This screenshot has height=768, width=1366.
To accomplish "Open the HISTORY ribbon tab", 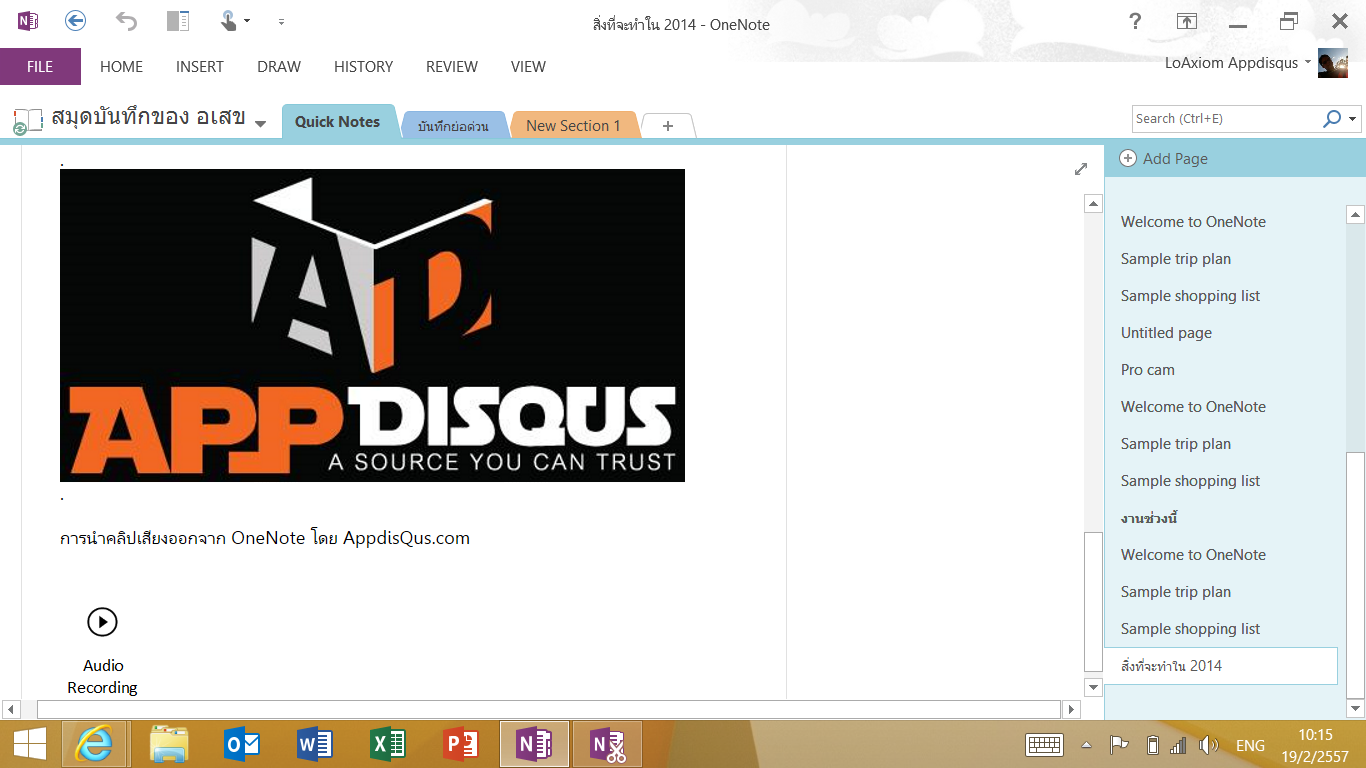I will coord(363,67).
